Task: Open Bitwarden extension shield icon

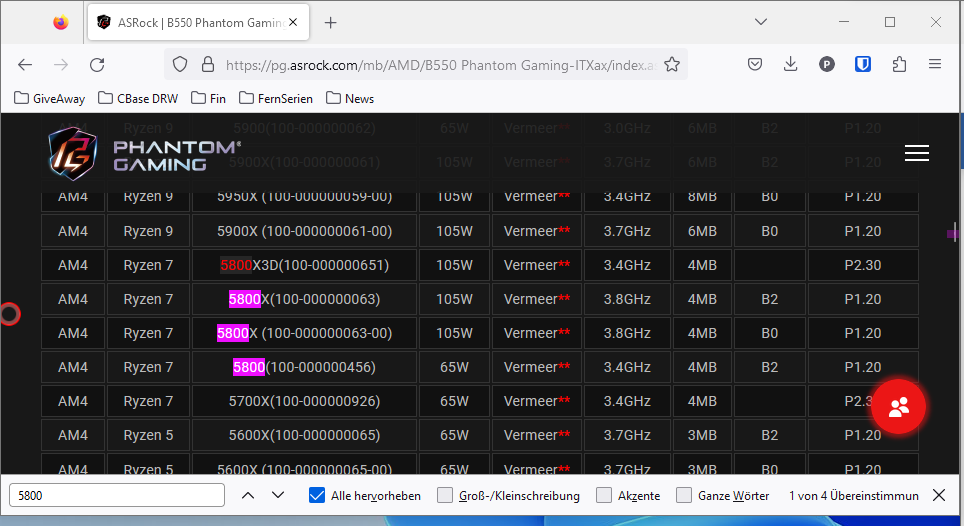Action: 863,64
